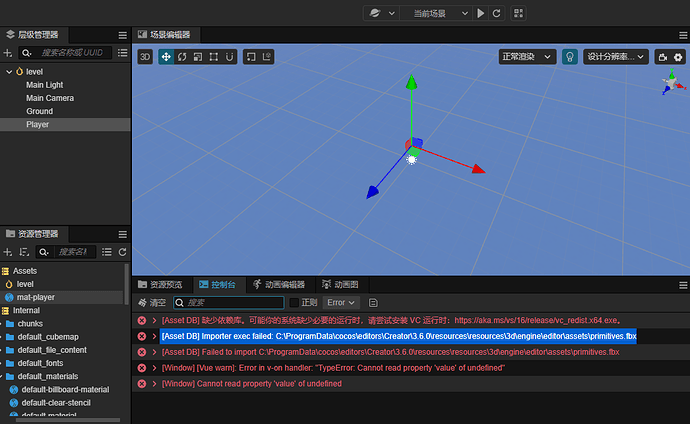This screenshot has height=424, width=690.
Task: Open the scene editor panel menu
Action: [x=683, y=35]
